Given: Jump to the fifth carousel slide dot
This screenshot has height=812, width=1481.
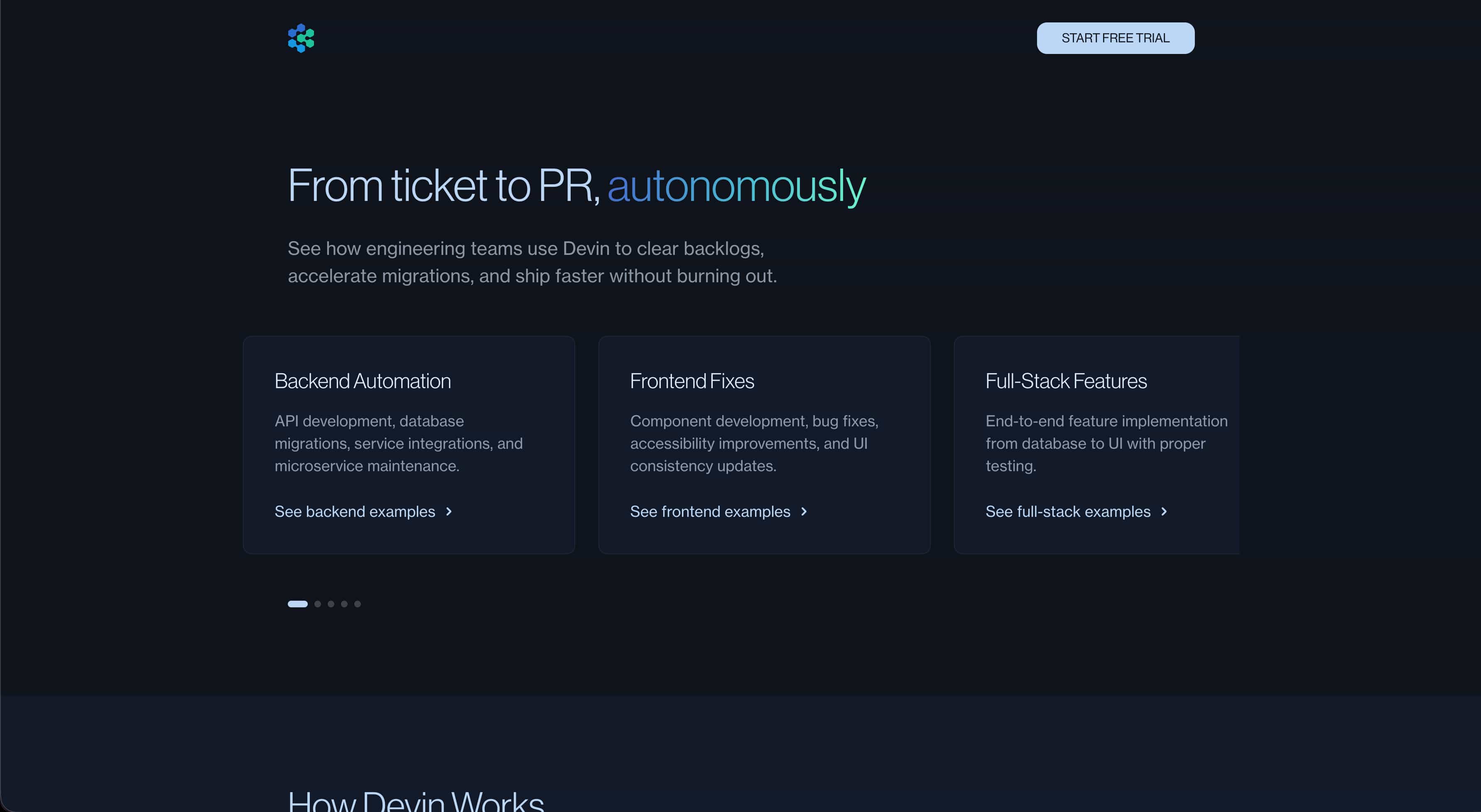Looking at the screenshot, I should click(357, 604).
